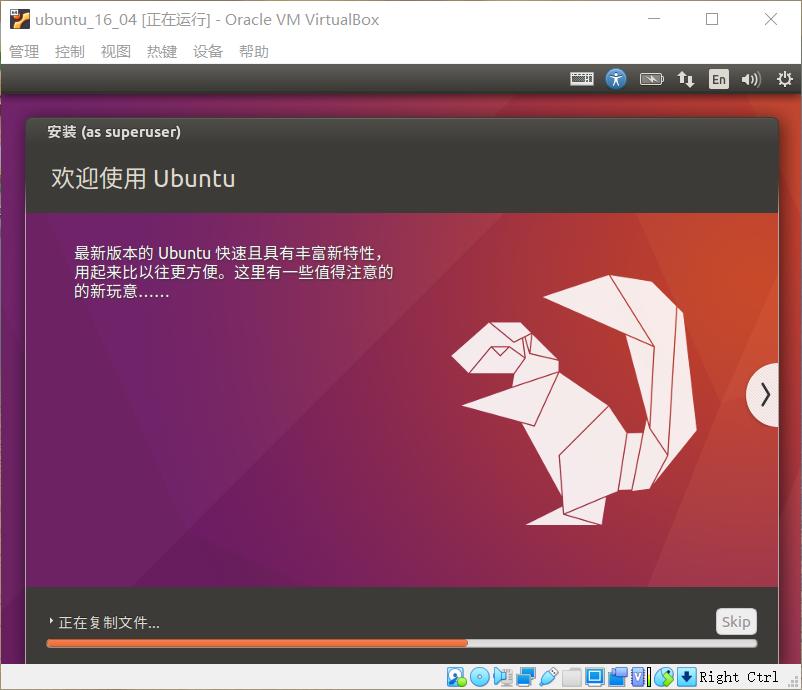Click the USB devices status icon
The image size is (802, 690).
point(548,677)
